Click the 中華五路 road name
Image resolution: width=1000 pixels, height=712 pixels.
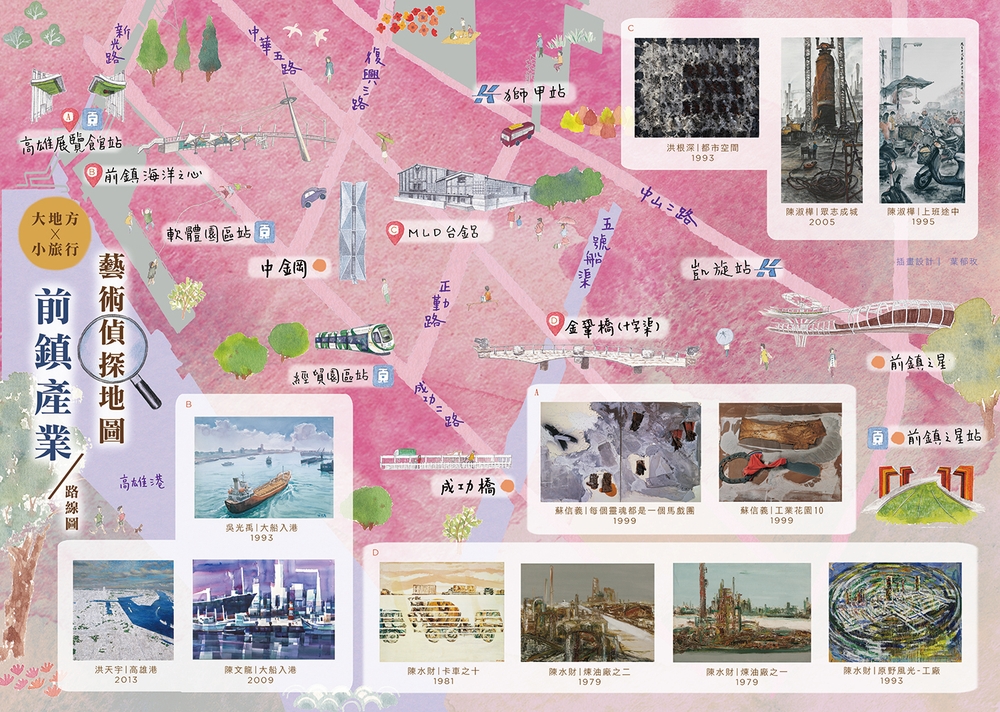tap(275, 50)
